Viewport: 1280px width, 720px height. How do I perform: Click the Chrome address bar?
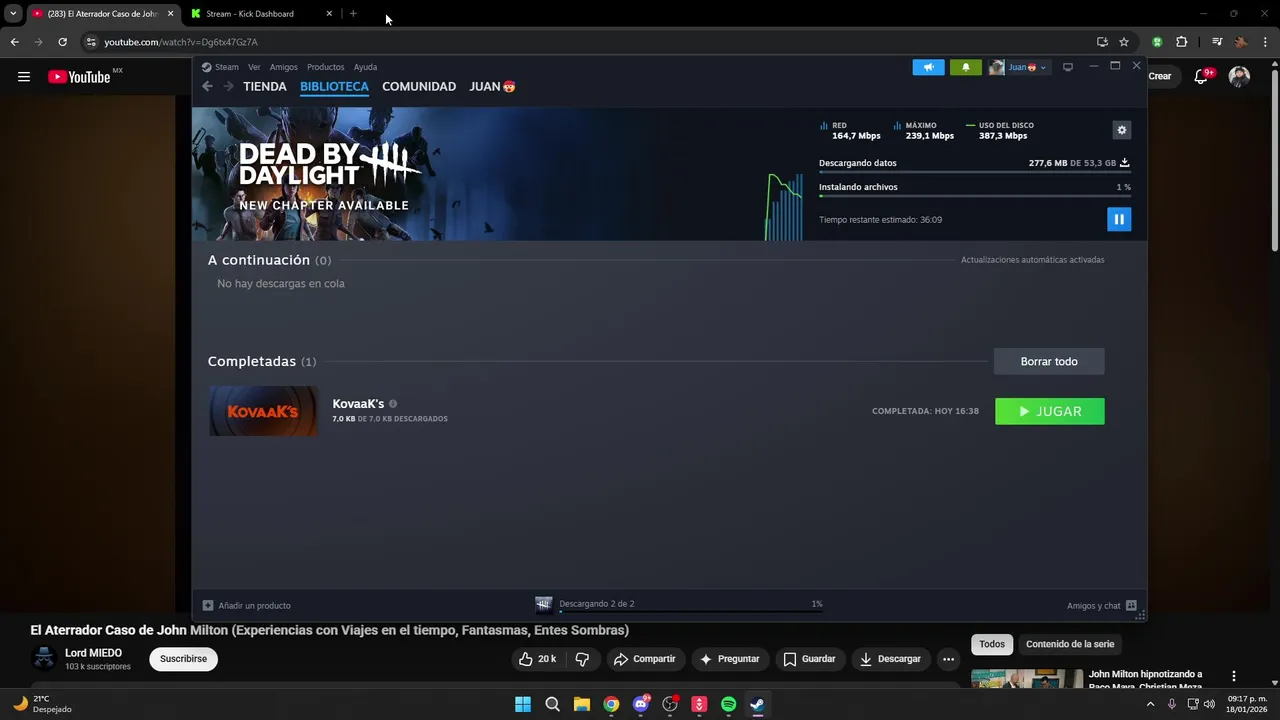[x=590, y=42]
